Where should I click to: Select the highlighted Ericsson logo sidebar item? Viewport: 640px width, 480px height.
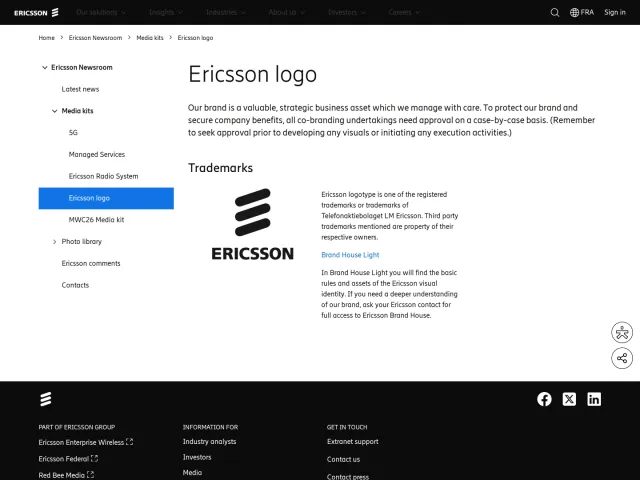pyautogui.click(x=106, y=198)
